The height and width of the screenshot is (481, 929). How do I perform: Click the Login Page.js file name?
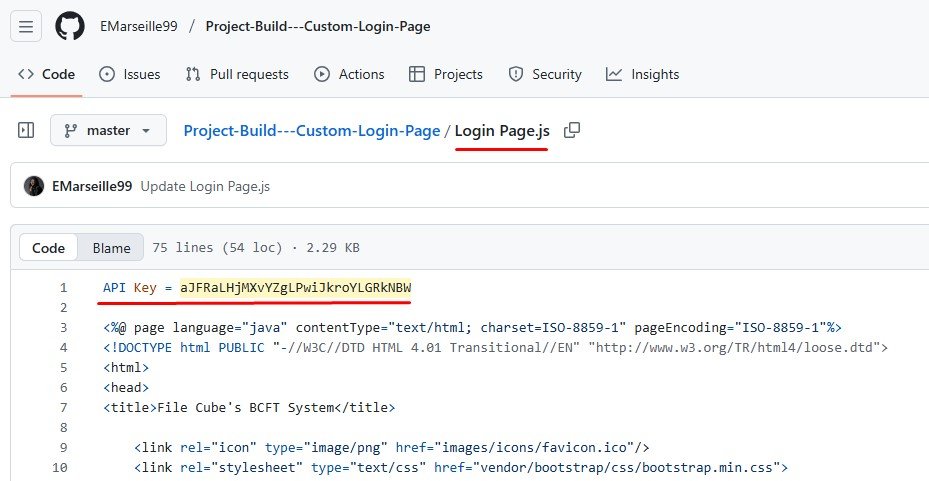[502, 130]
